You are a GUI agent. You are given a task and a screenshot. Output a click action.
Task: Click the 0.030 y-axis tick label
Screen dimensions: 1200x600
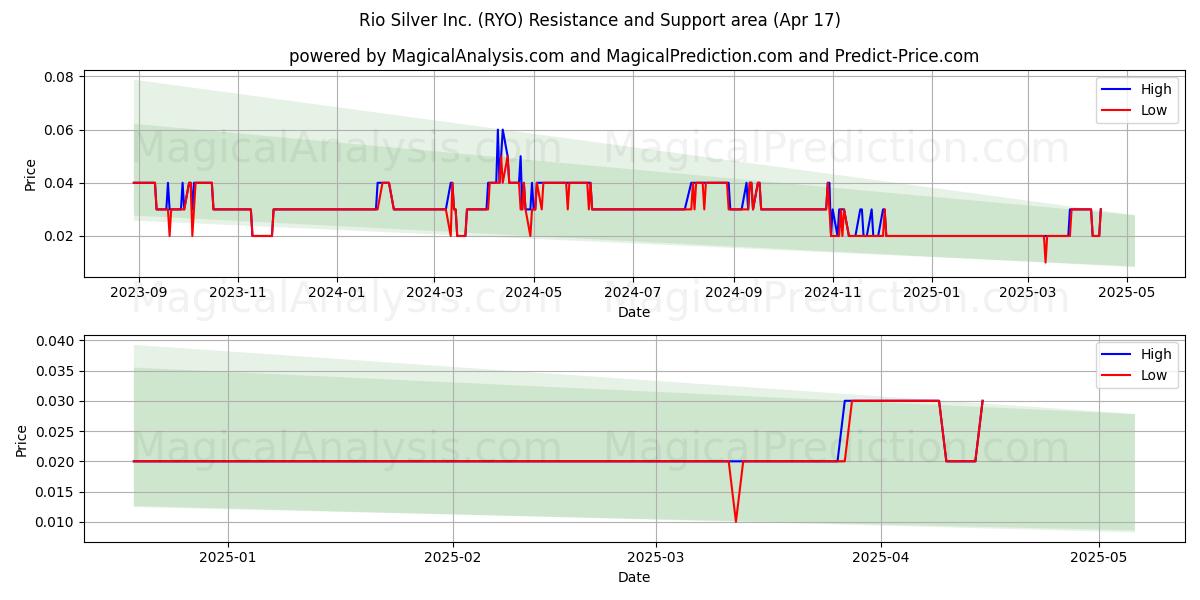tap(56, 401)
